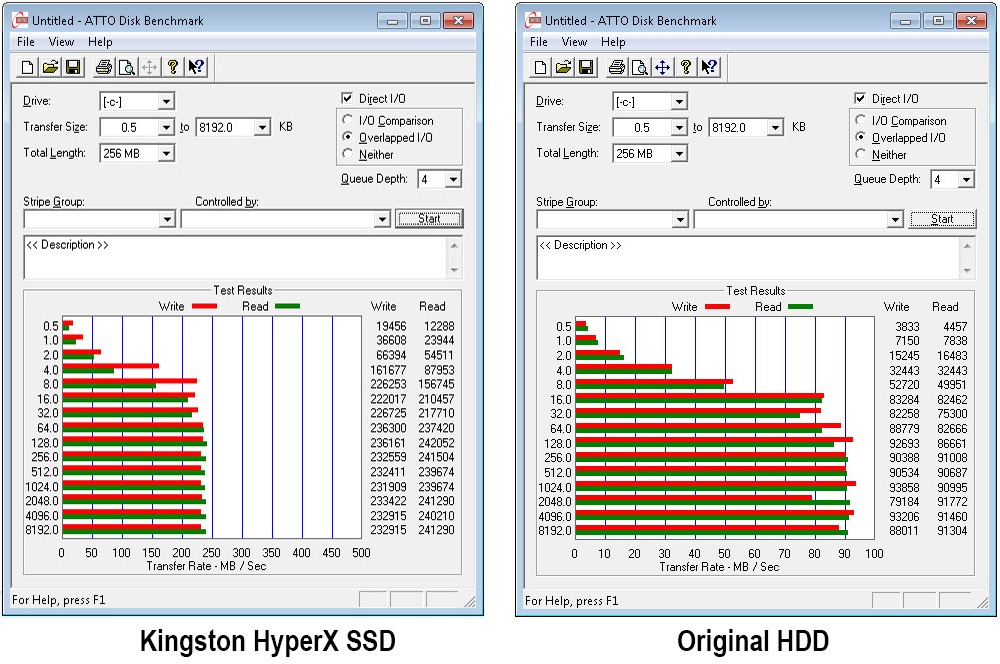The width and height of the screenshot is (1000, 664).
Task: Click Save disk icon in Kingston SSD window
Action: point(73,67)
